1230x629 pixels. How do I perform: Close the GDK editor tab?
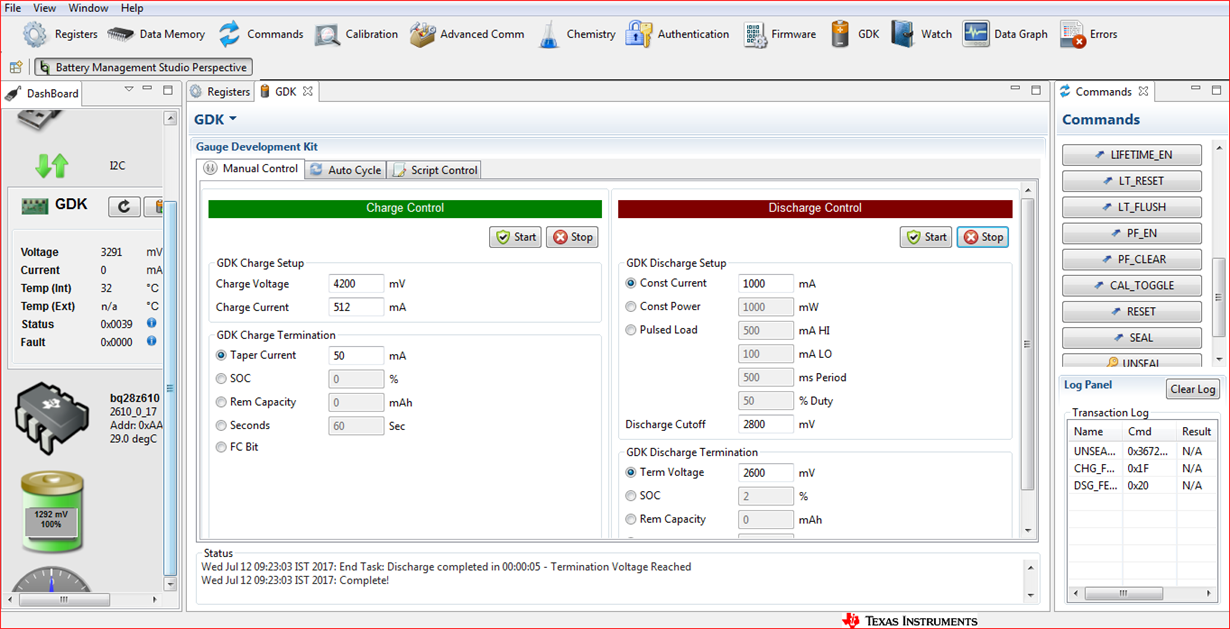[x=308, y=91]
